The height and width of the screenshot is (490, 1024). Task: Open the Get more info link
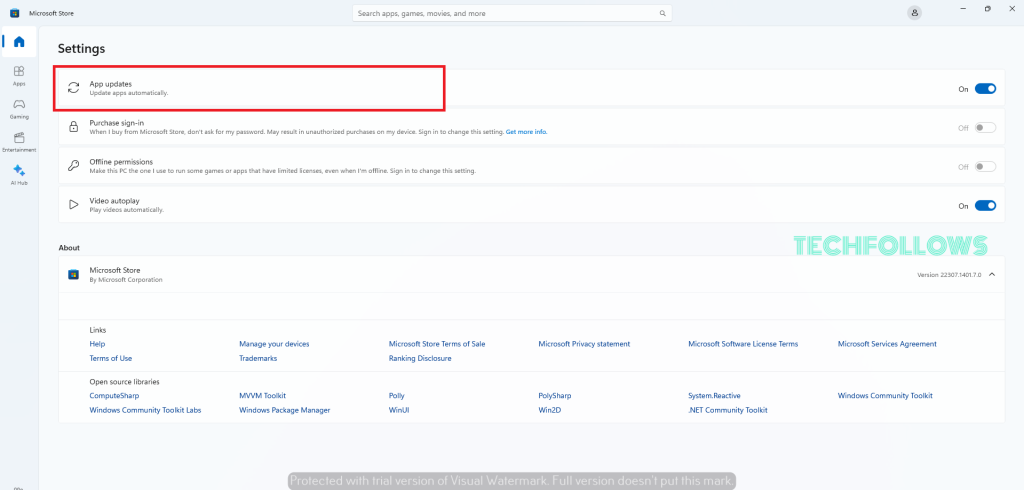click(526, 132)
